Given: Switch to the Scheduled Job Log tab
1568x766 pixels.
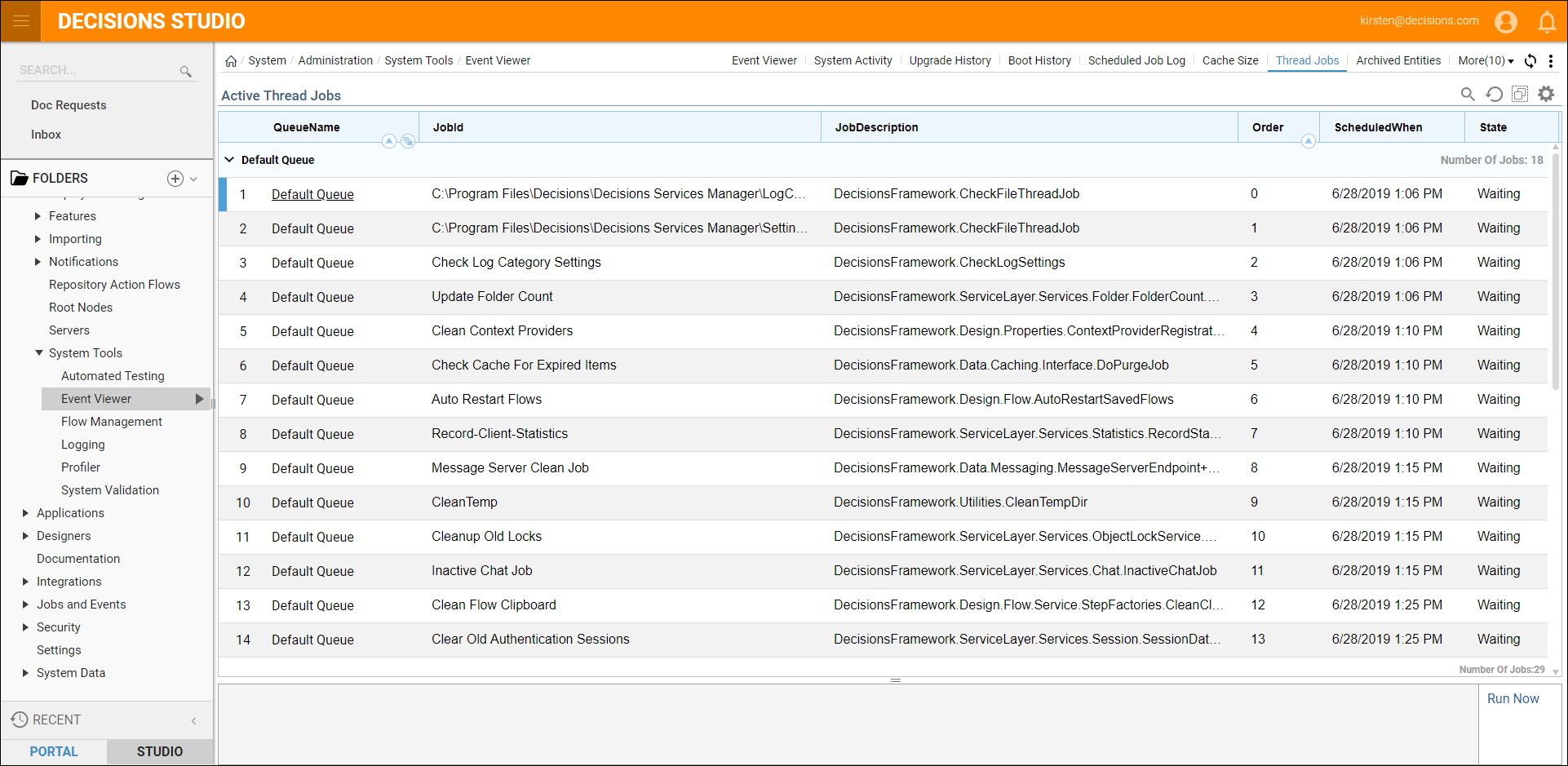Looking at the screenshot, I should pyautogui.click(x=1136, y=61).
